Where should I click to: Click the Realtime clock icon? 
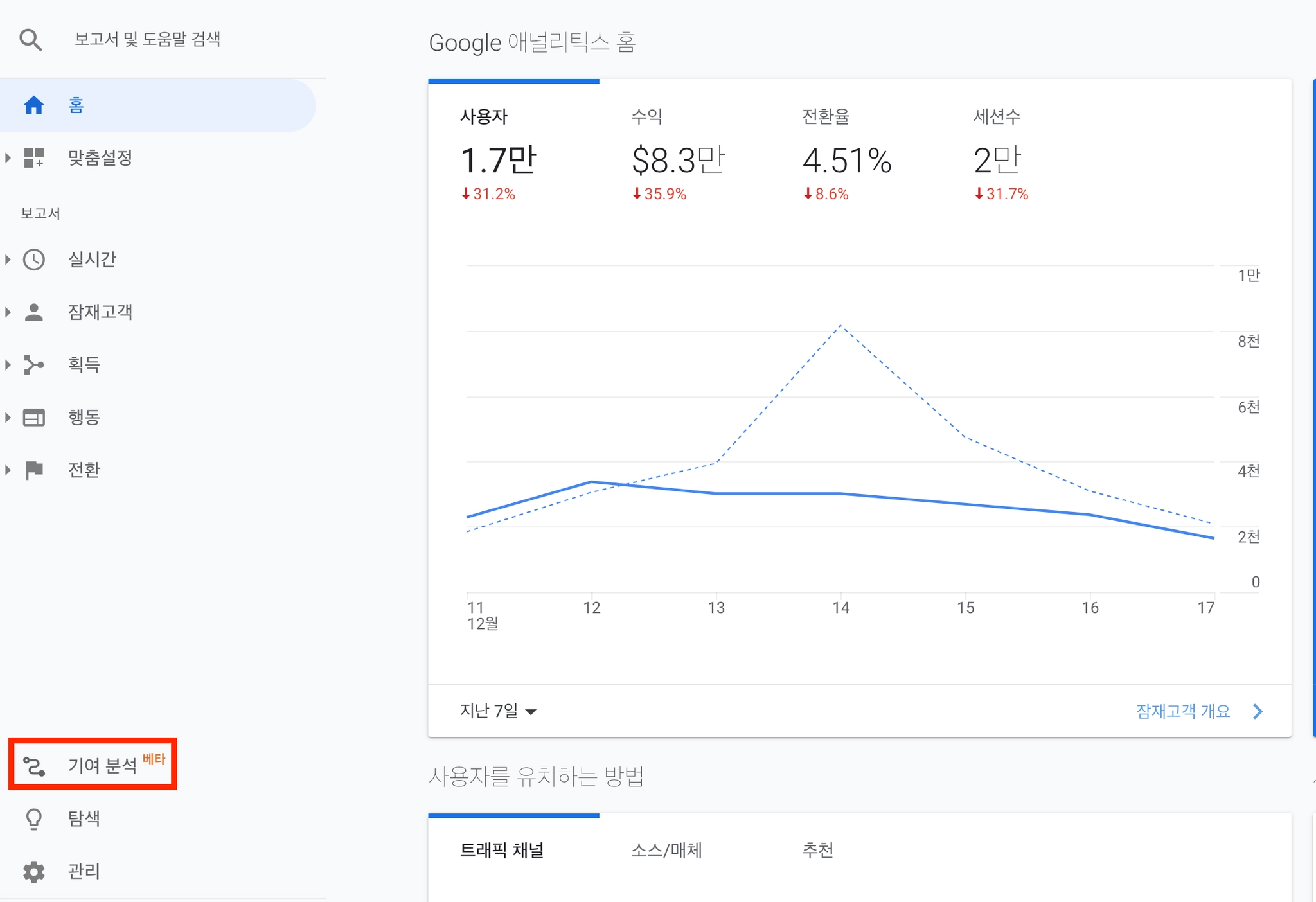[x=33, y=260]
